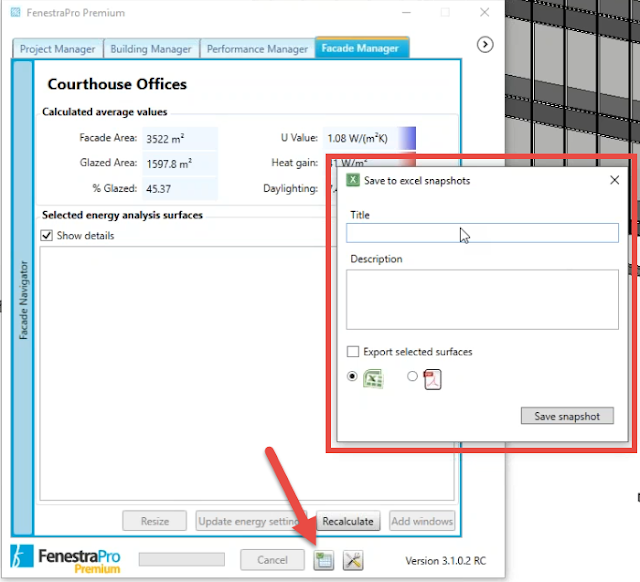Click the Glazed Area value 1597.8 m²
Viewport: 640px width, 582px height.
point(180,164)
